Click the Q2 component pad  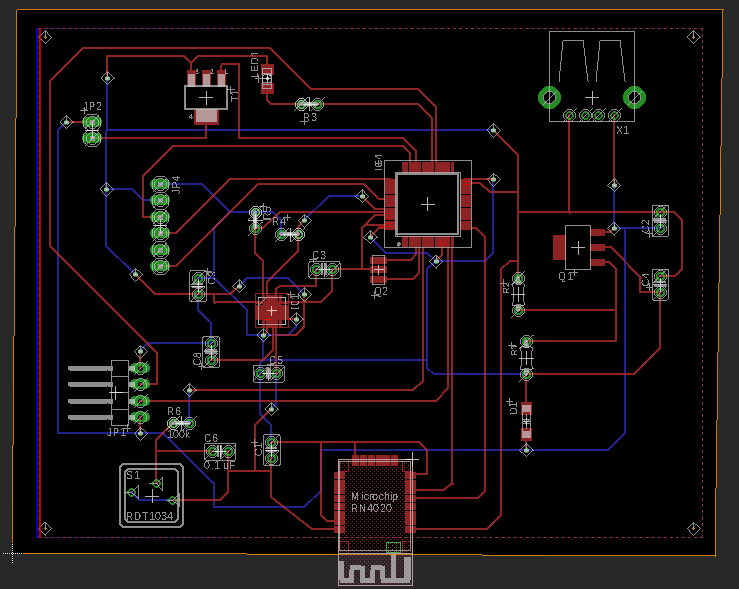pyautogui.click(x=379, y=270)
